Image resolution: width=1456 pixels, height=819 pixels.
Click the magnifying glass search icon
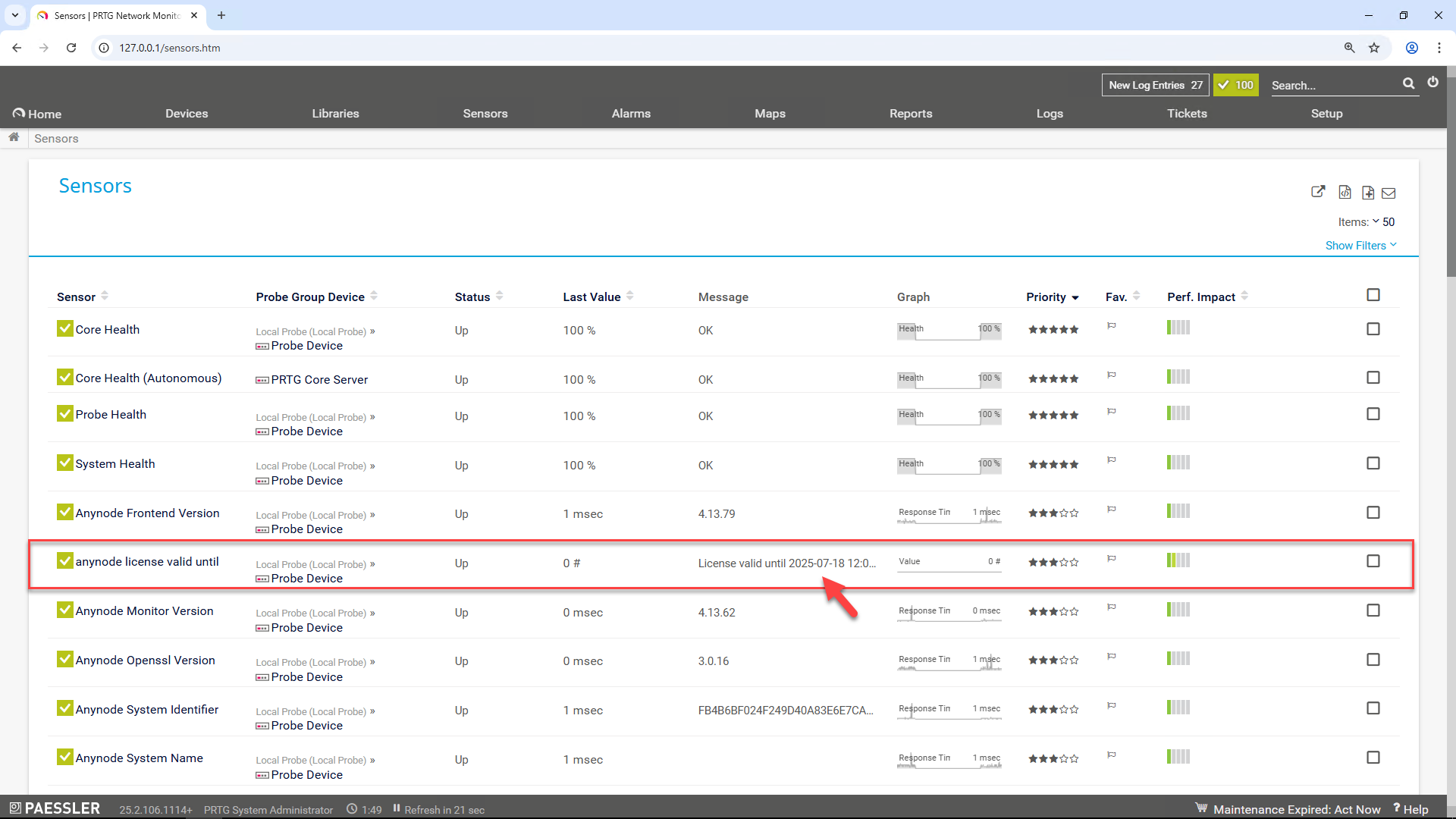(1409, 83)
